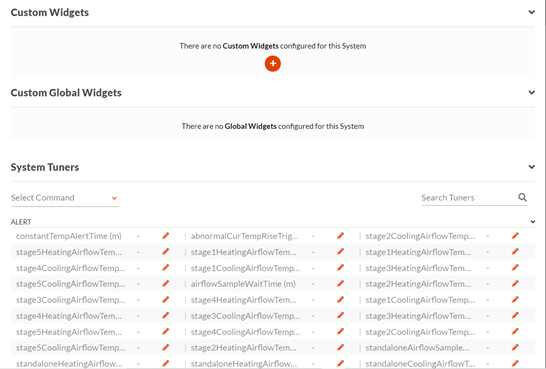Screen dimensions: 546x369
Task: Edit abnormalCurTempRiseTrig tuner with pencil
Action: pyautogui.click(x=340, y=236)
